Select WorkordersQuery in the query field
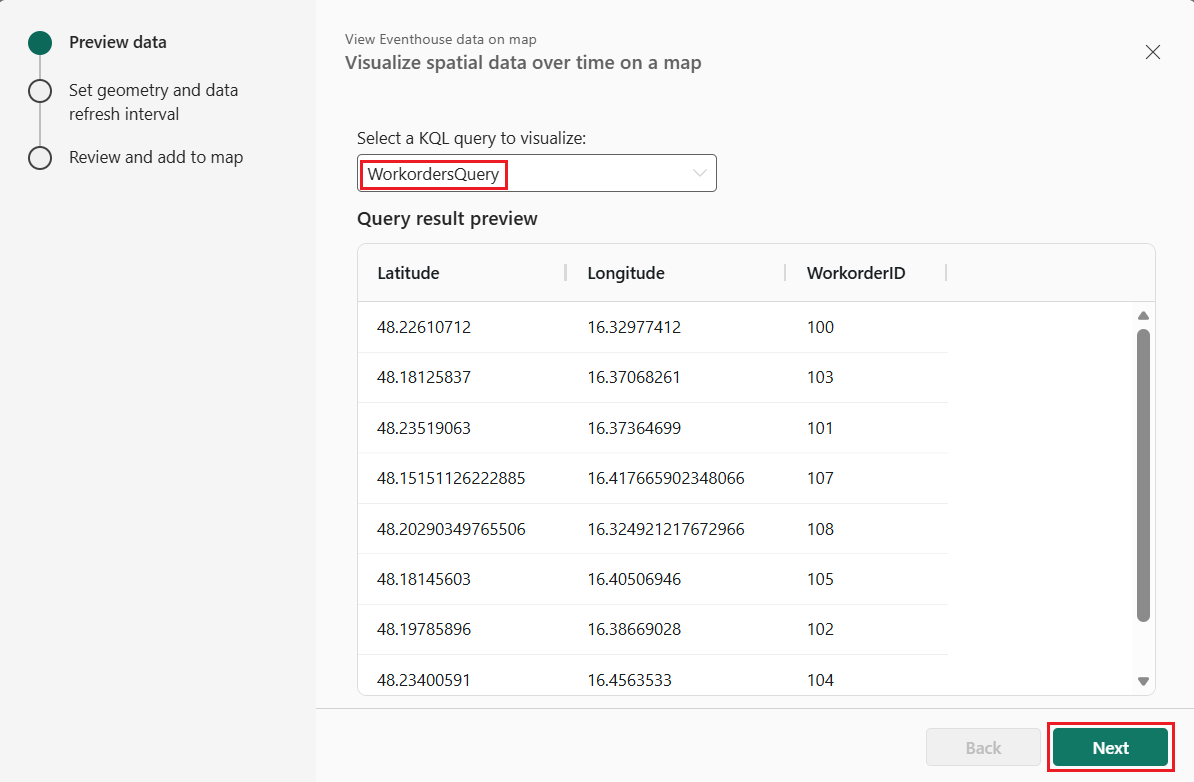Image resolution: width=1194 pixels, height=782 pixels. pyautogui.click(x=432, y=174)
